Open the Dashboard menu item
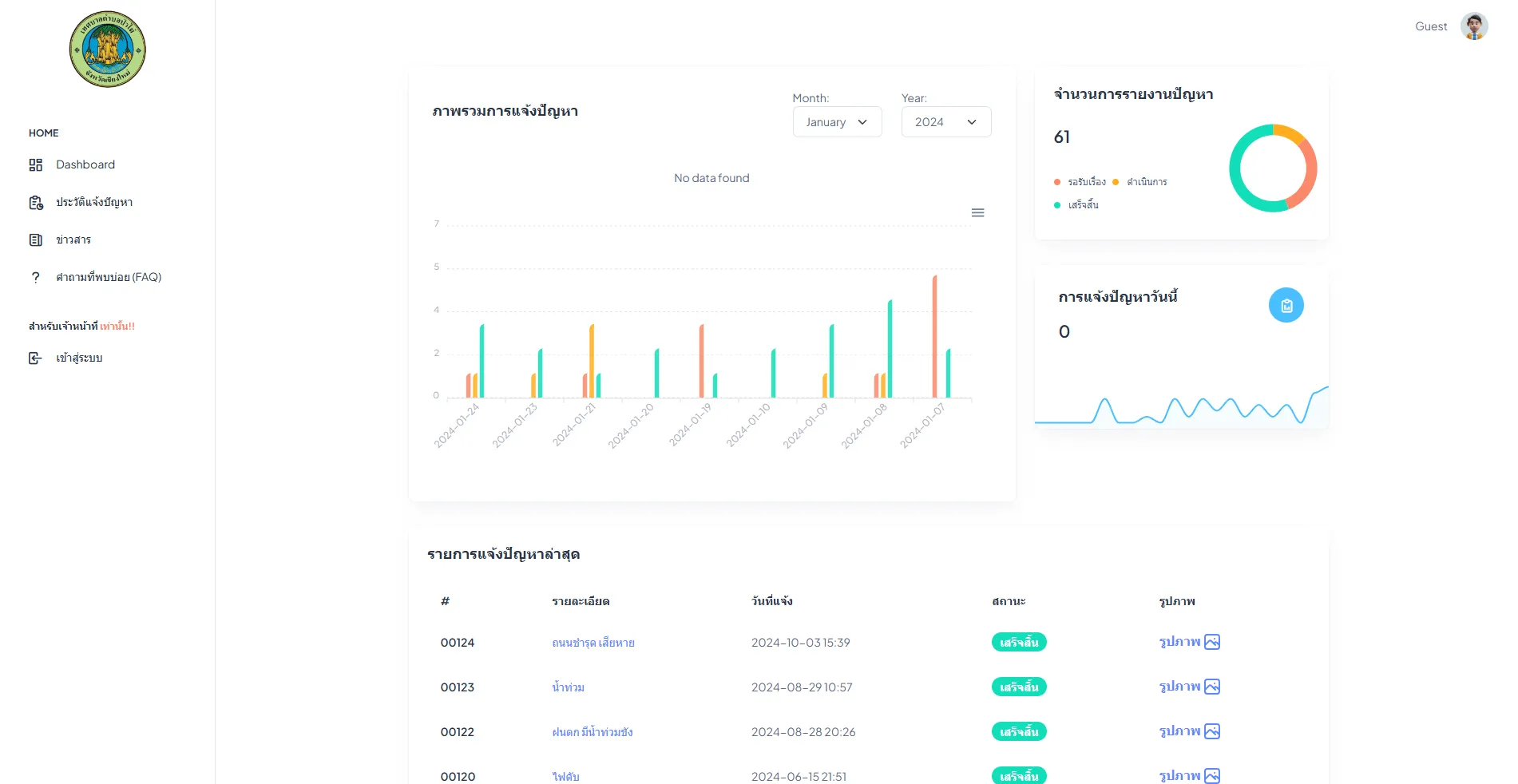The width and height of the screenshot is (1518, 784). click(85, 164)
